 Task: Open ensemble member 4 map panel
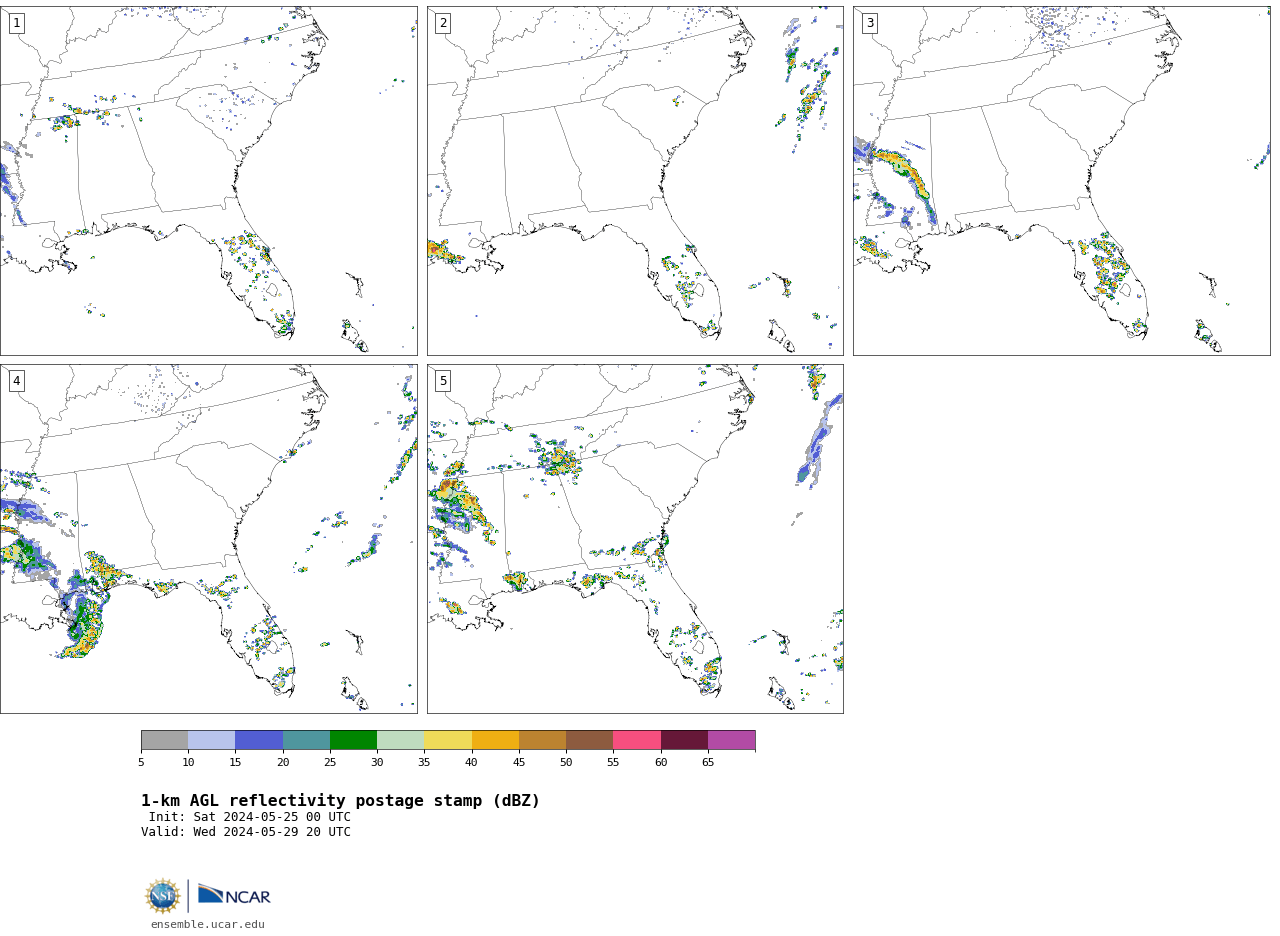click(x=208, y=539)
